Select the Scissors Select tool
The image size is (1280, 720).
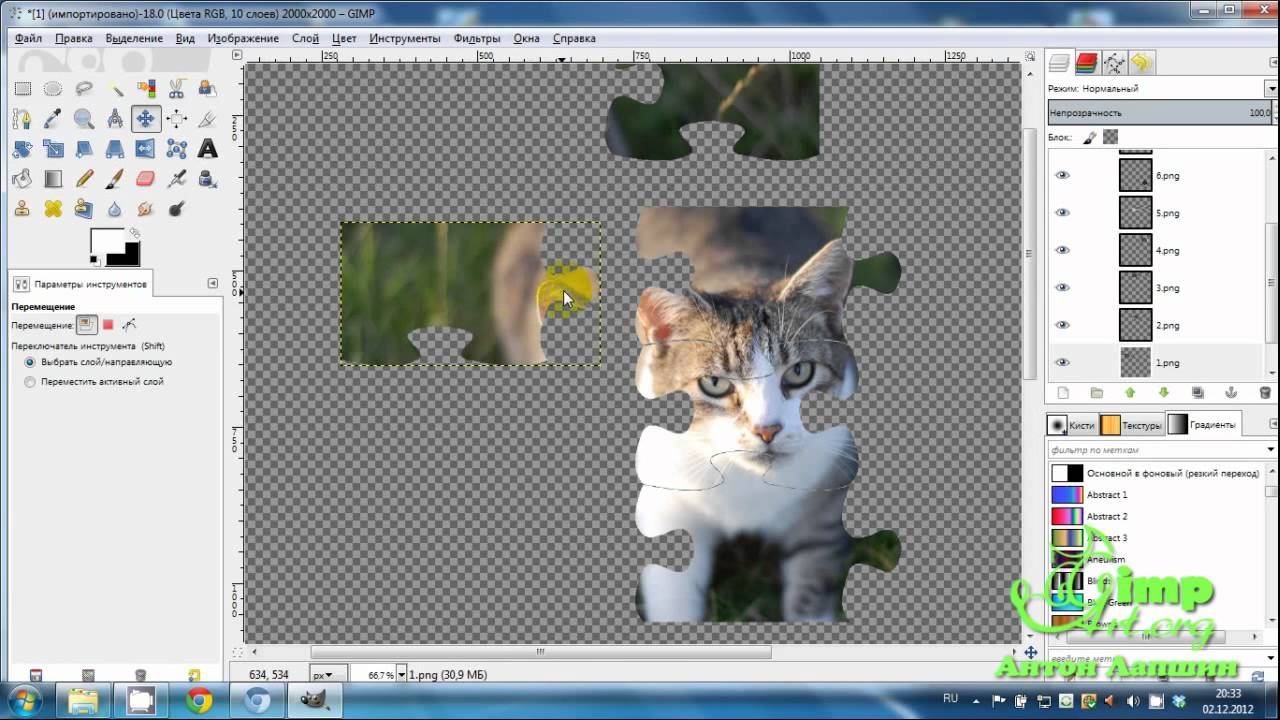[177, 89]
